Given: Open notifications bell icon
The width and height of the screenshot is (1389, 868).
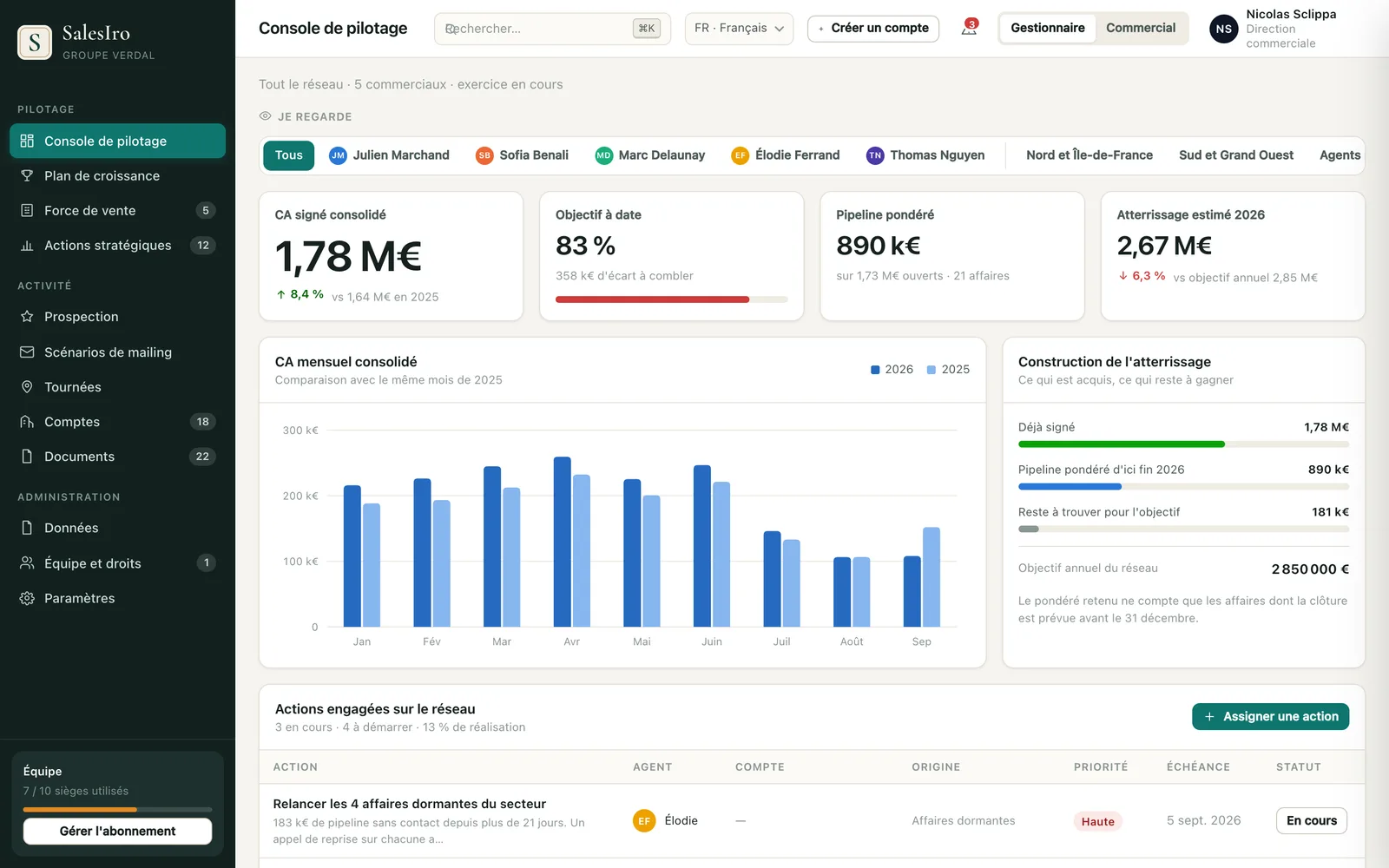Looking at the screenshot, I should pos(969,28).
